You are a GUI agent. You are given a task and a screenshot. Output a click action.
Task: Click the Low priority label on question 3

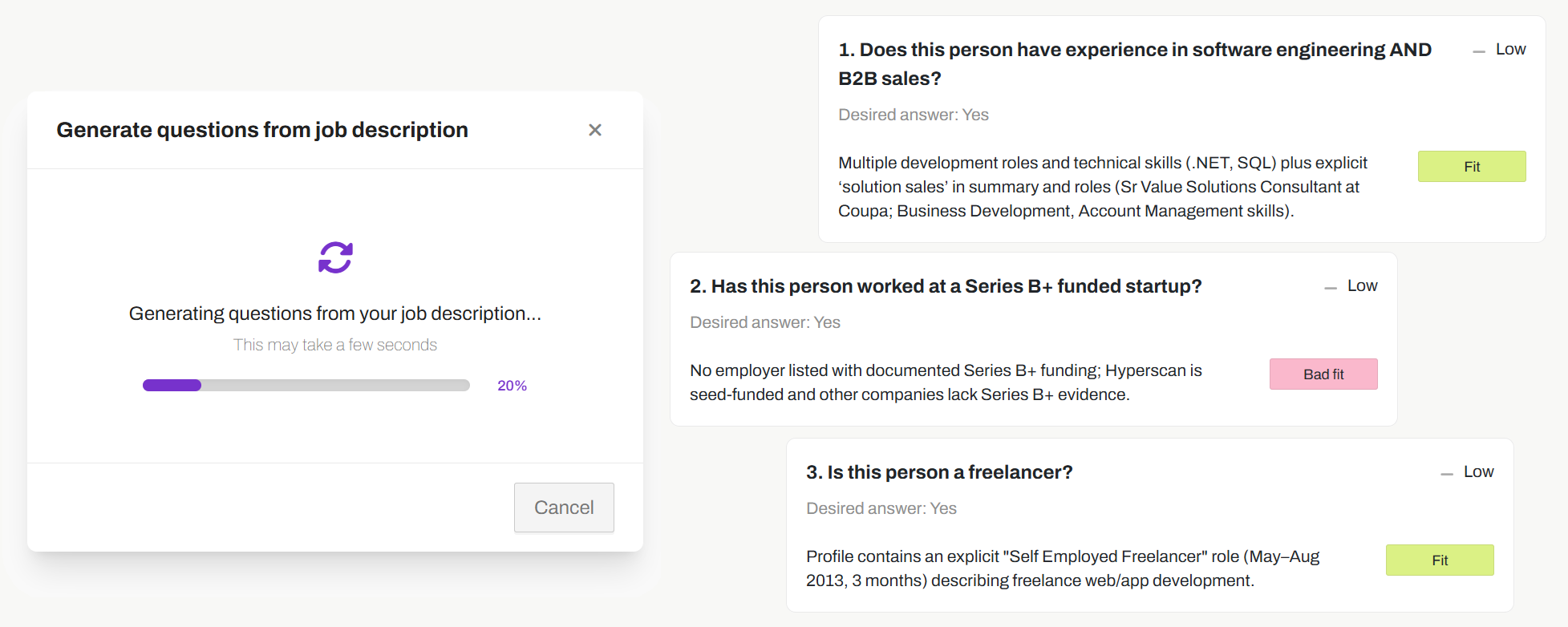pyautogui.click(x=1479, y=472)
